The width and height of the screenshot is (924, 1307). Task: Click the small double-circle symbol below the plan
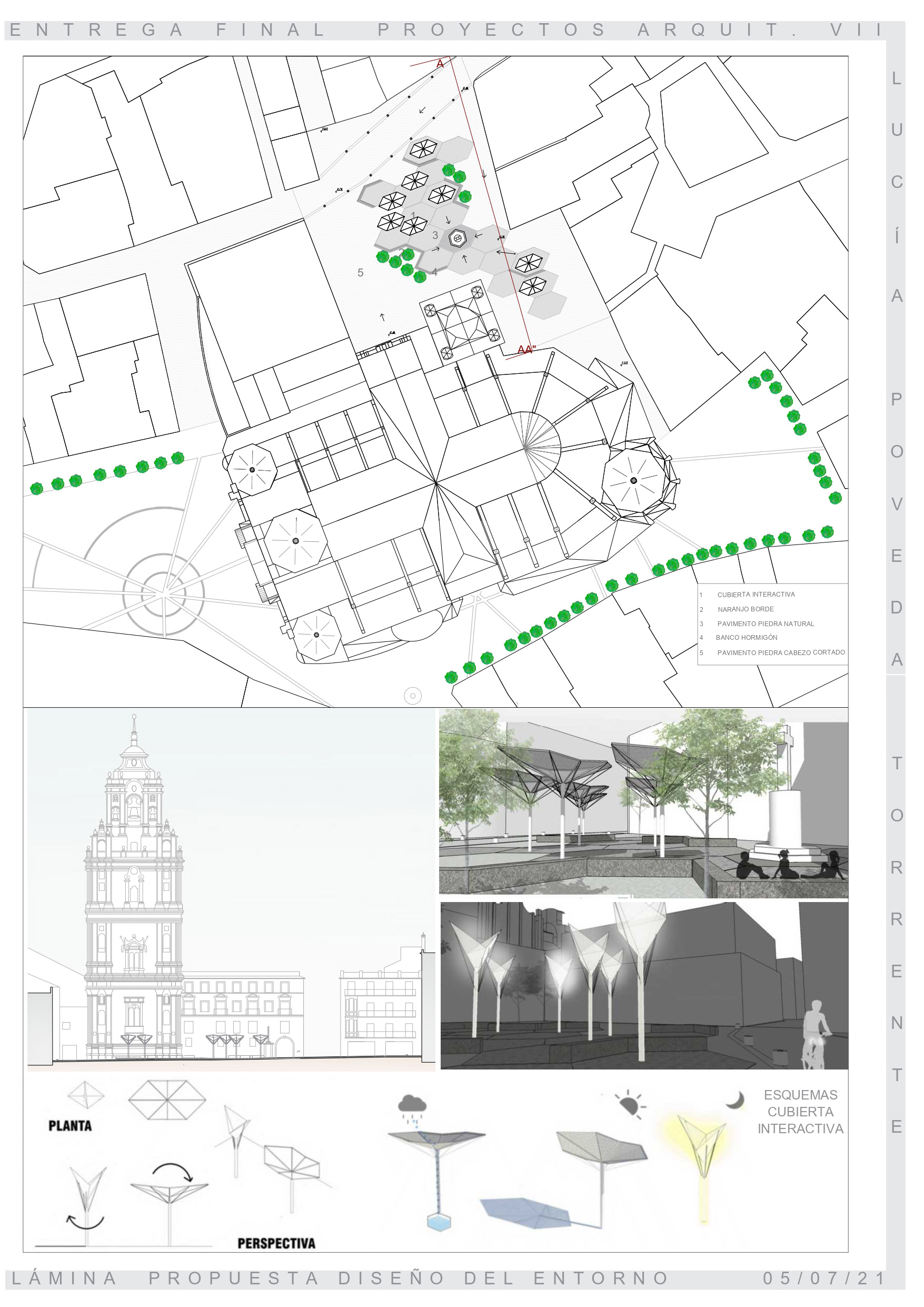click(412, 696)
